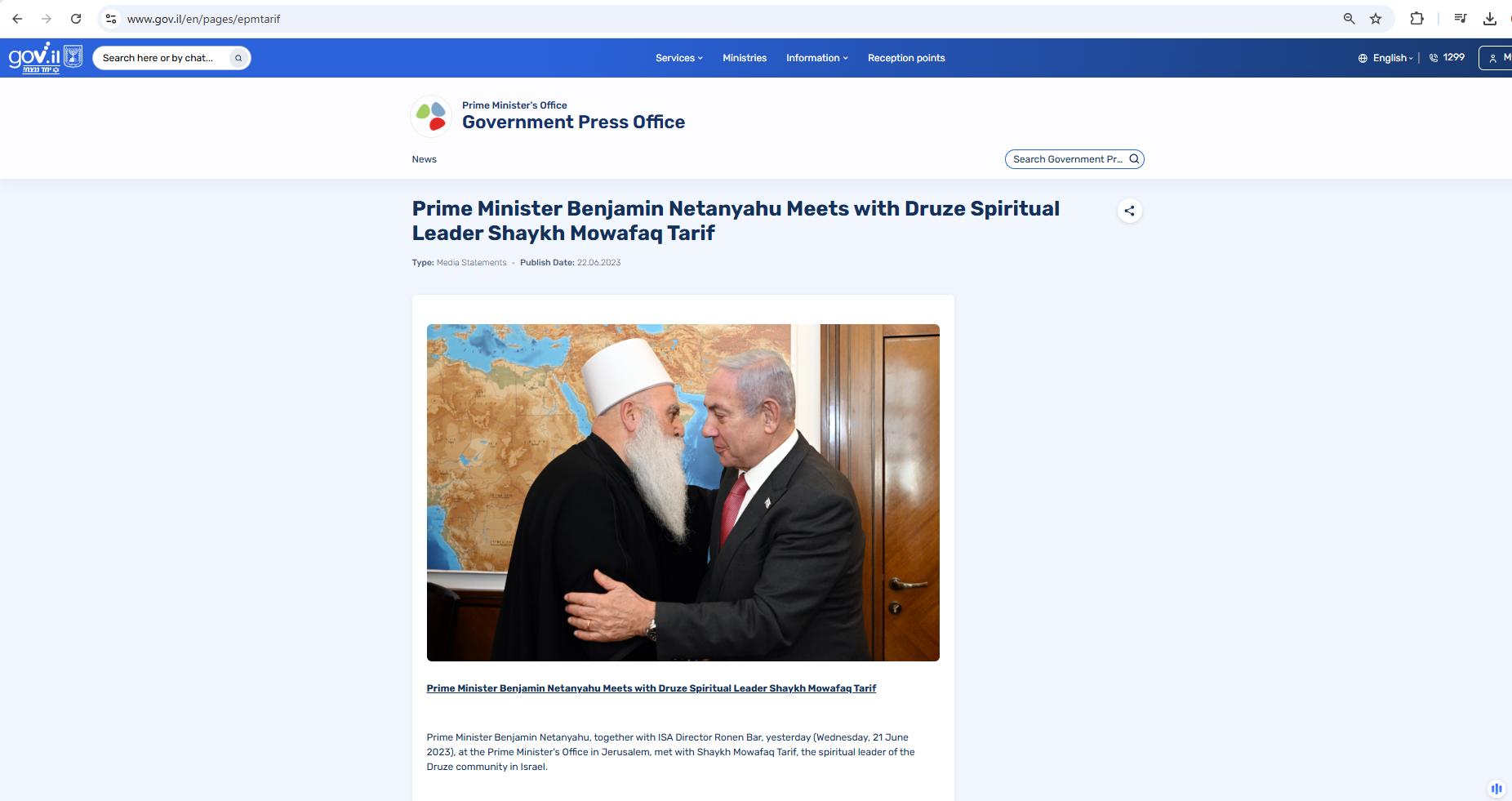The width and height of the screenshot is (1512, 801).
Task: Click browser zoom magnifier icon
Action: point(1349,19)
